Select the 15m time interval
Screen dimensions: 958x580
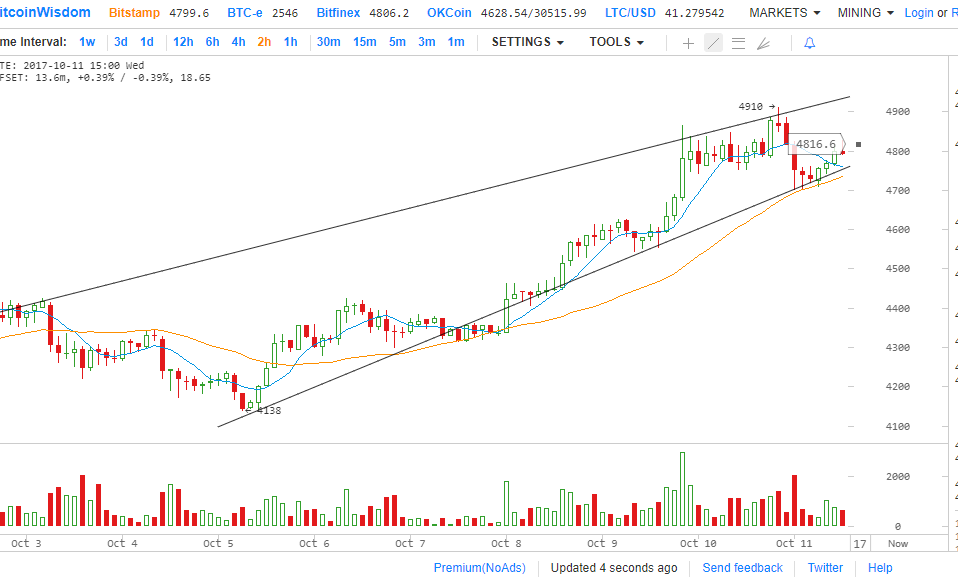click(364, 42)
